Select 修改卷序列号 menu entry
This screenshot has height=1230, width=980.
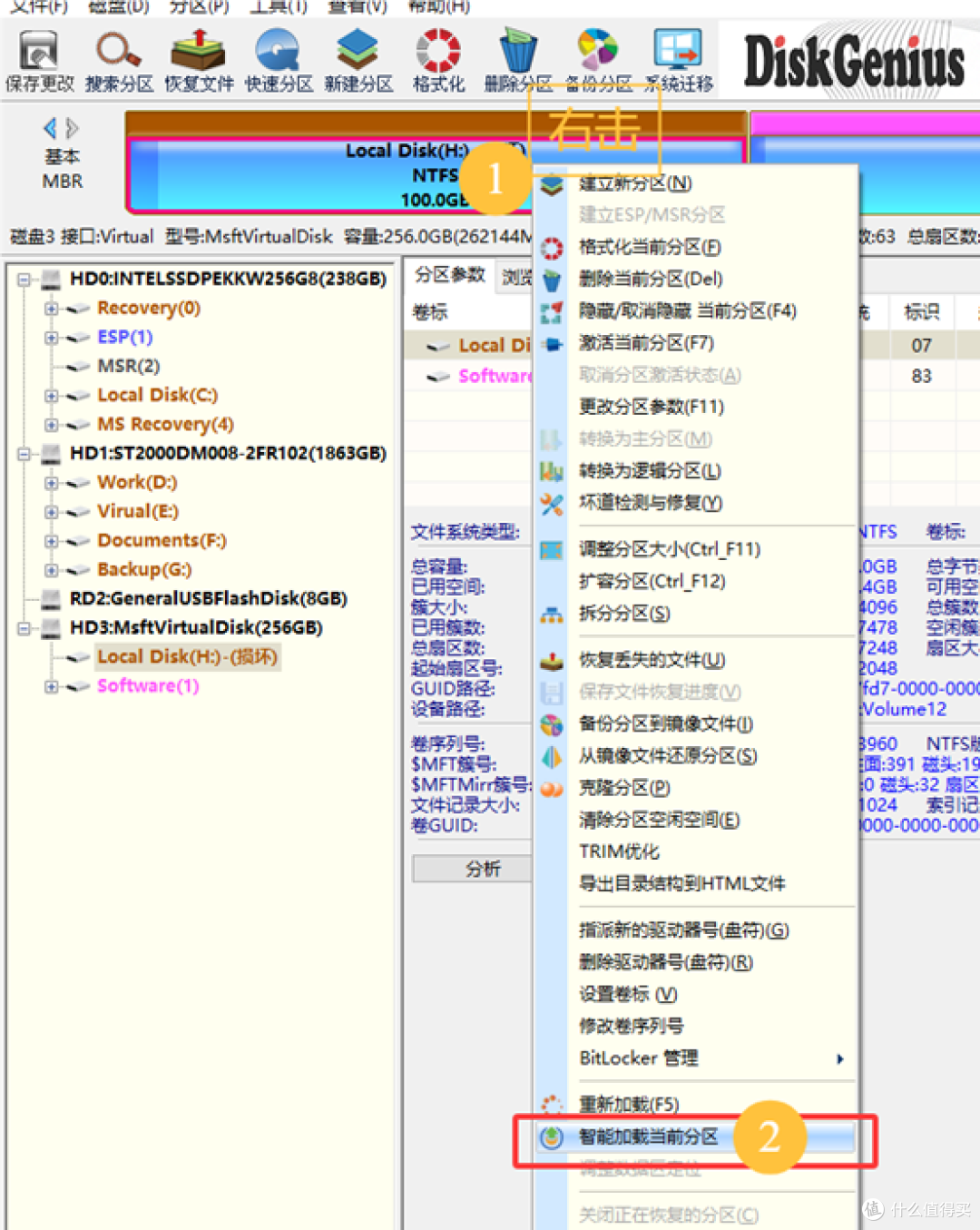click(x=696, y=1026)
